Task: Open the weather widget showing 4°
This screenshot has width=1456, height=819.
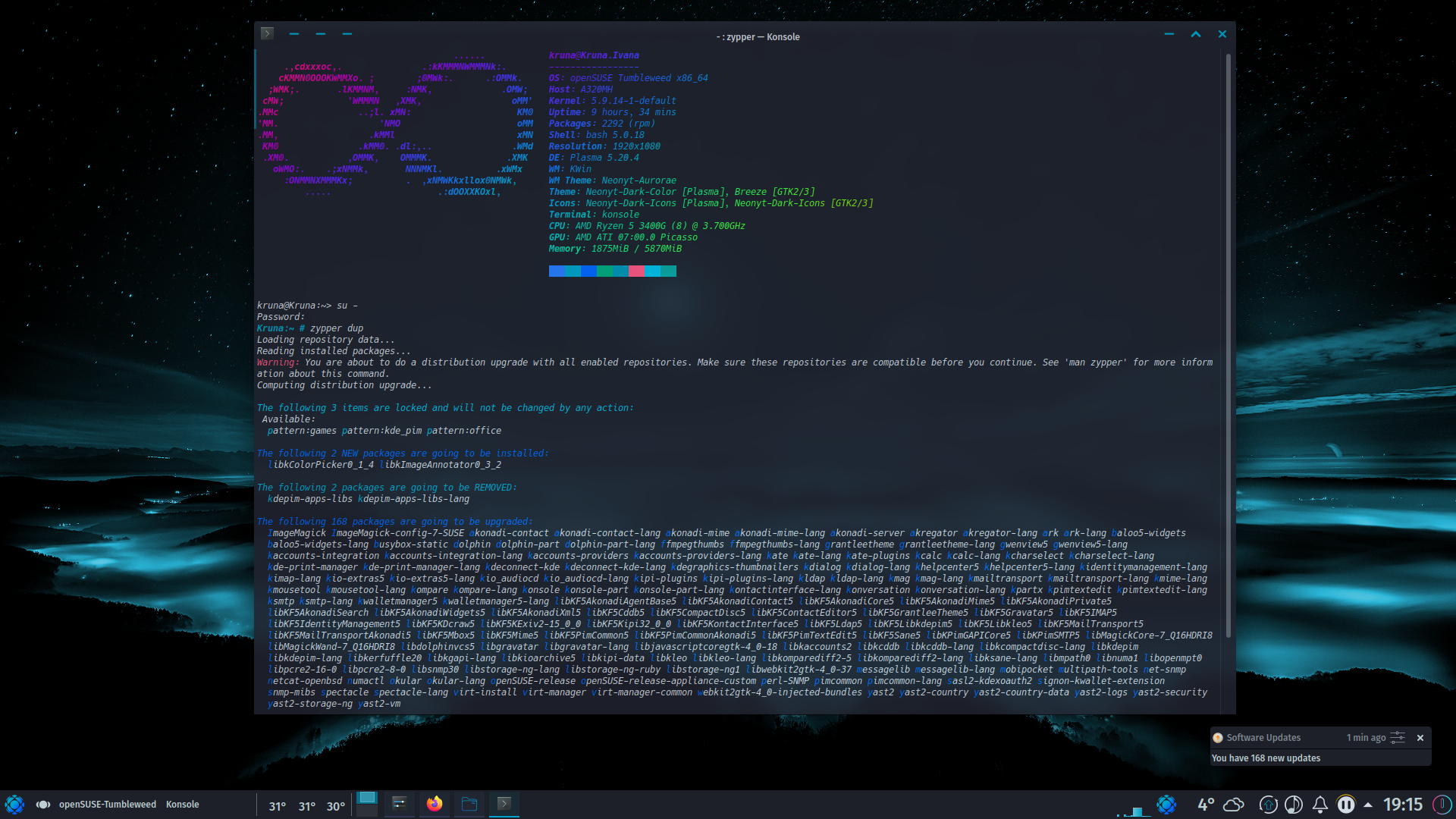Action: pyautogui.click(x=1220, y=805)
